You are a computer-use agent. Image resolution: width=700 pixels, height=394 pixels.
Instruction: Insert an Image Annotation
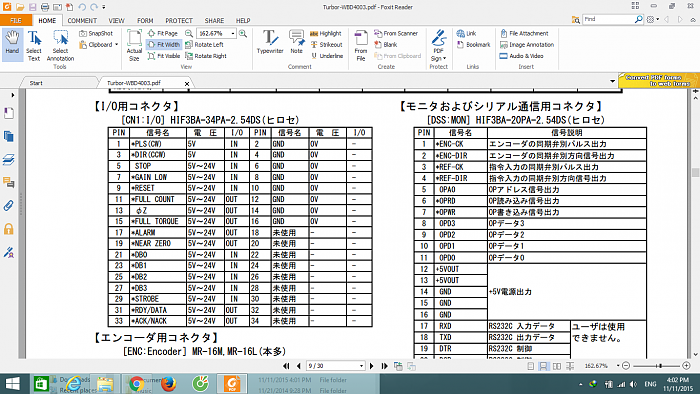point(527,45)
